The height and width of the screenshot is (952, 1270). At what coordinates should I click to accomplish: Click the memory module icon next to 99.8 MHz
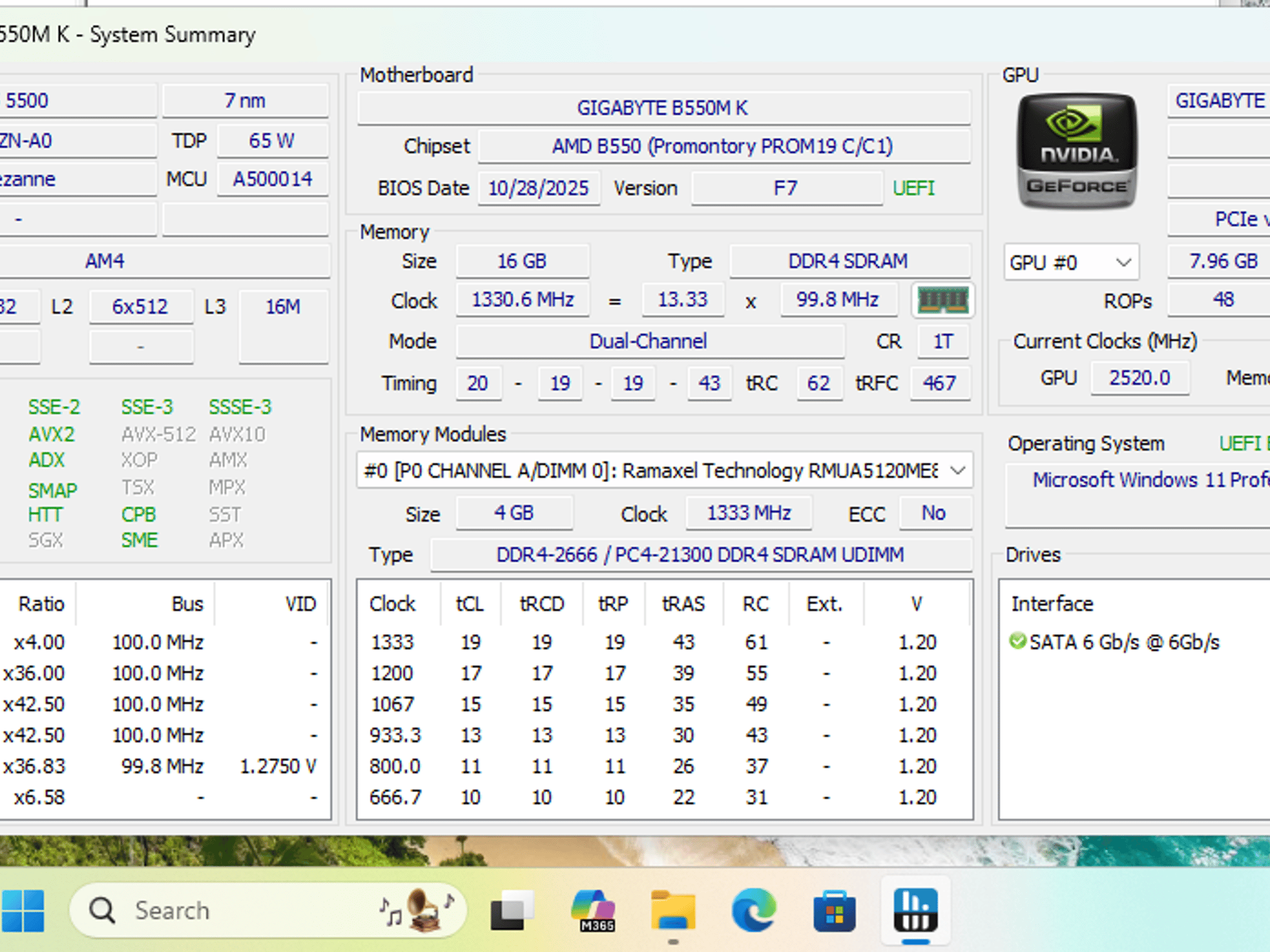[942, 301]
